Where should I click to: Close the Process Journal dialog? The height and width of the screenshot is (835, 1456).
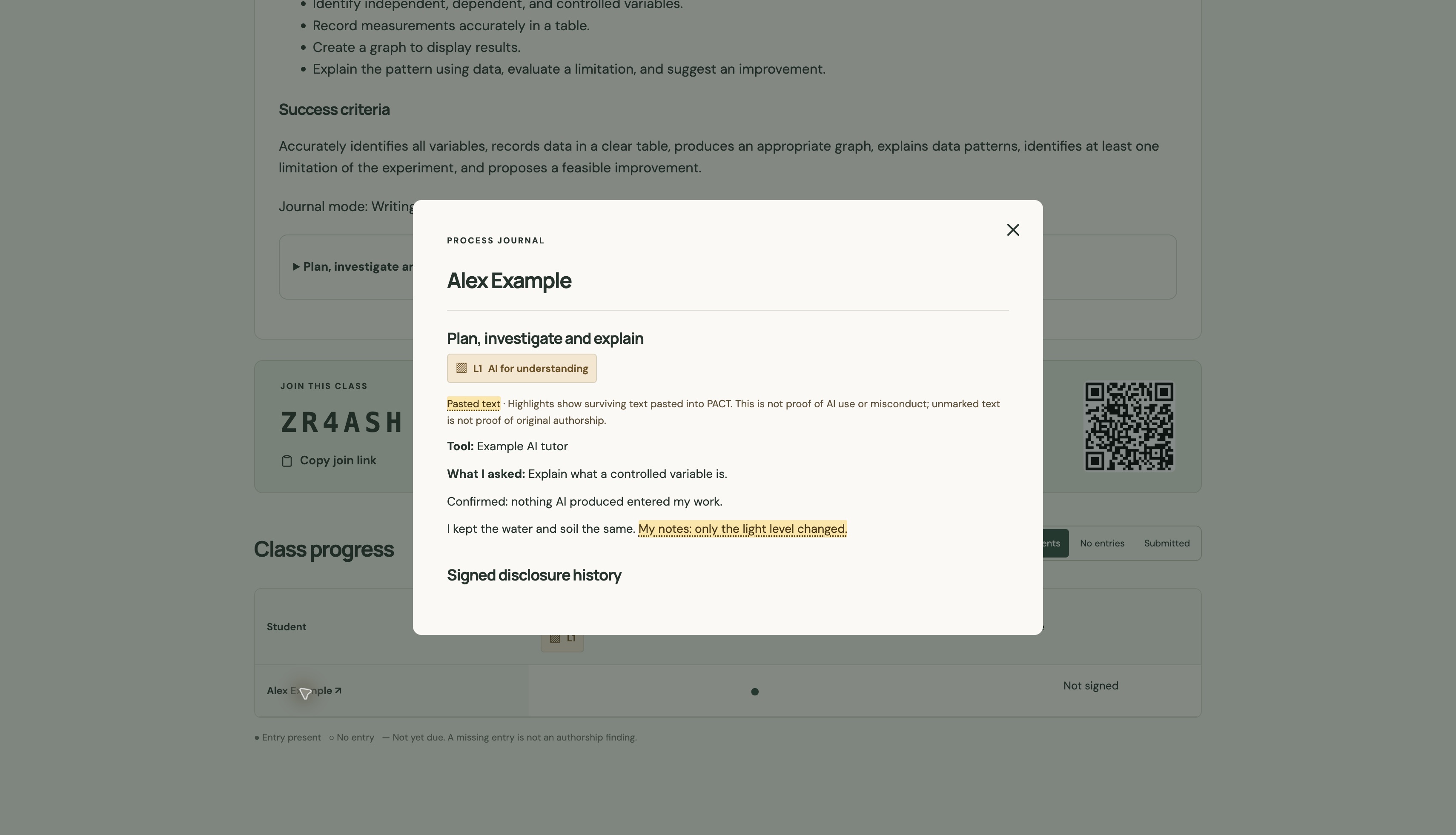click(1013, 230)
